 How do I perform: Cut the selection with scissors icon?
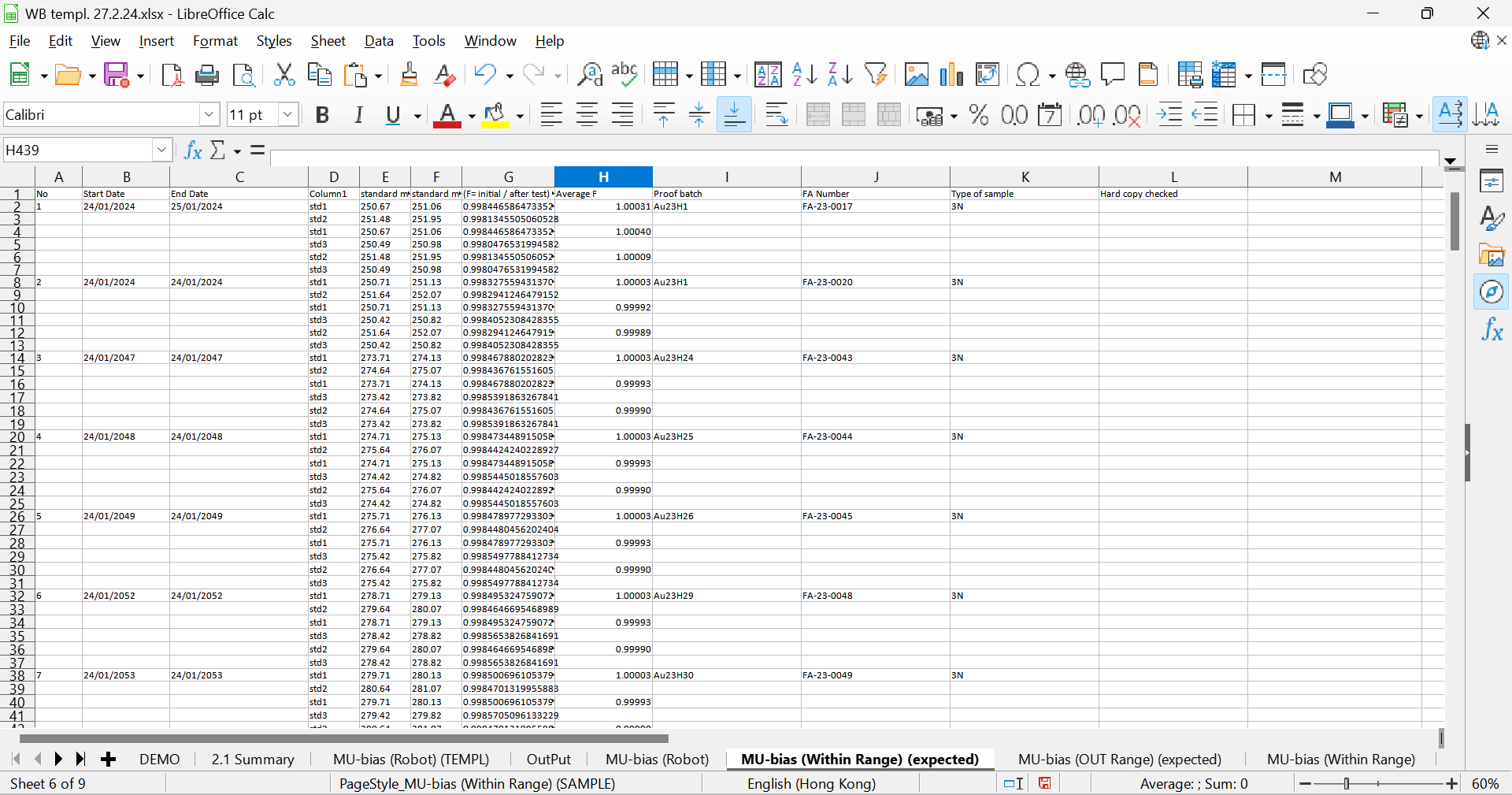pyautogui.click(x=284, y=75)
